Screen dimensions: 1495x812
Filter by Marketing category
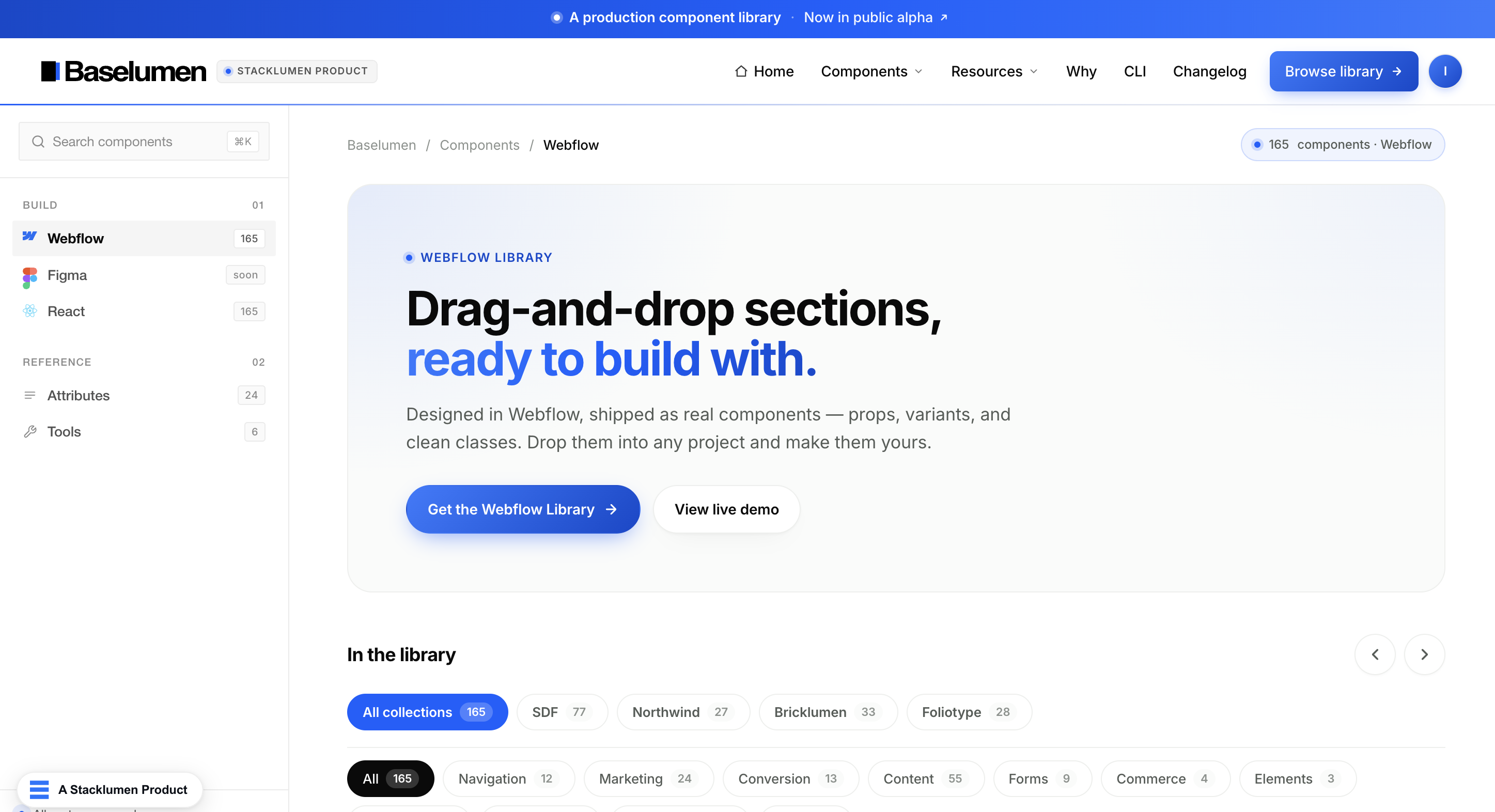pos(648,778)
